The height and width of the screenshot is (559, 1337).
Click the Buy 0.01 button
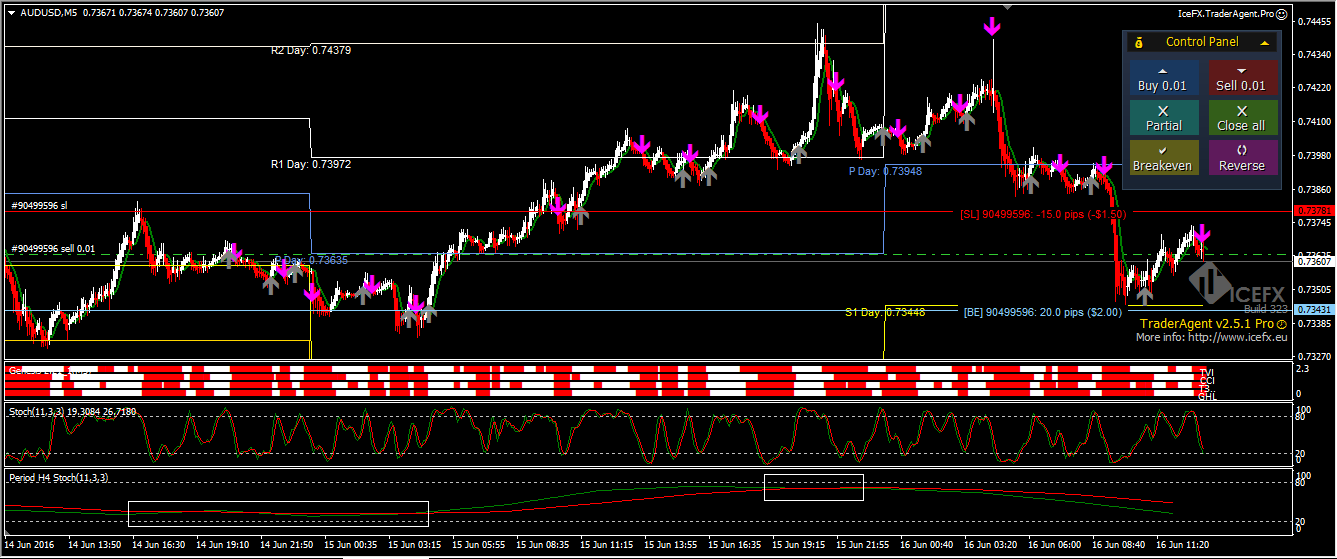[1162, 79]
